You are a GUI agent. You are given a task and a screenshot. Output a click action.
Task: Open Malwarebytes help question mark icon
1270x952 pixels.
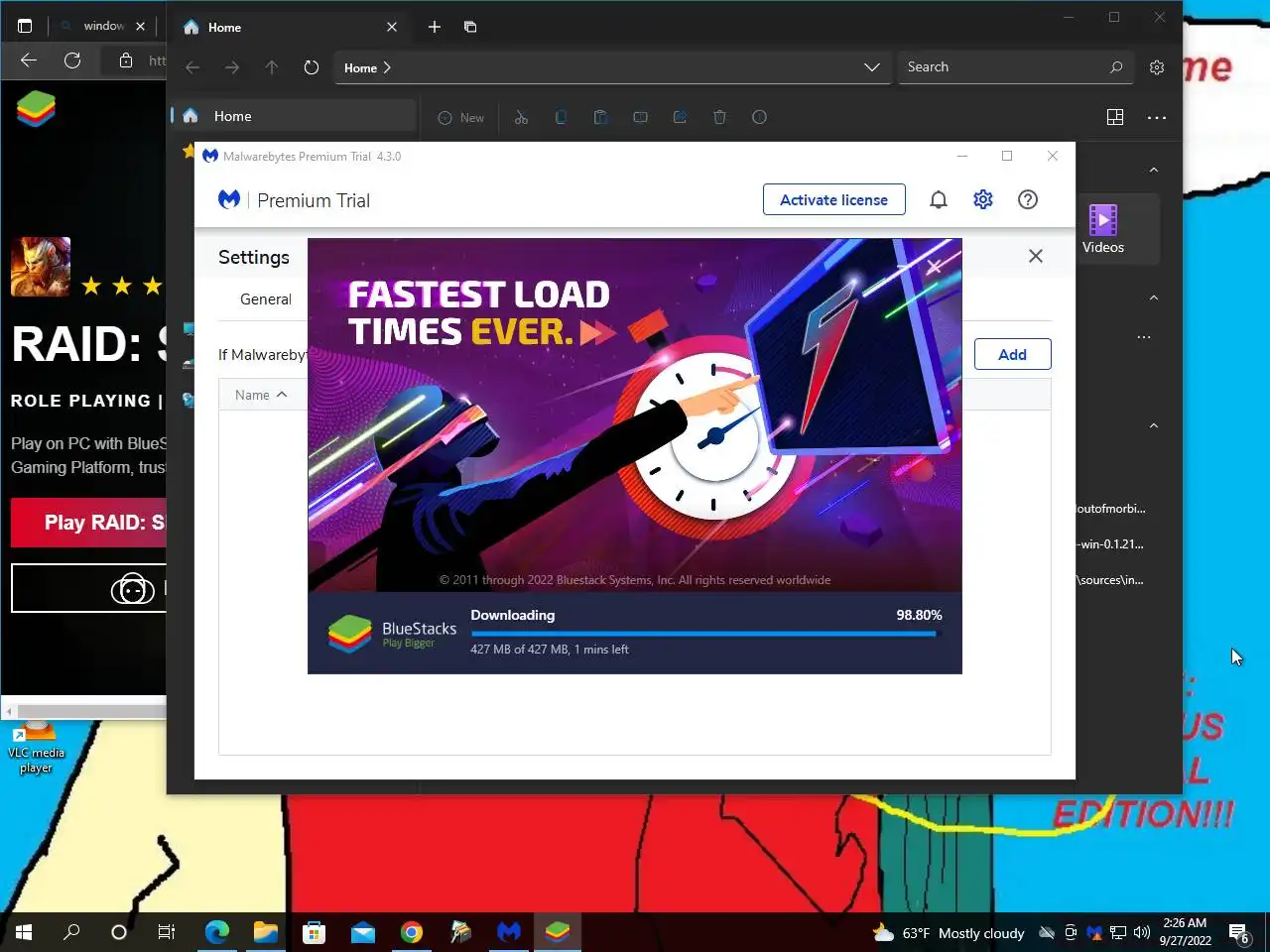coord(1028,199)
